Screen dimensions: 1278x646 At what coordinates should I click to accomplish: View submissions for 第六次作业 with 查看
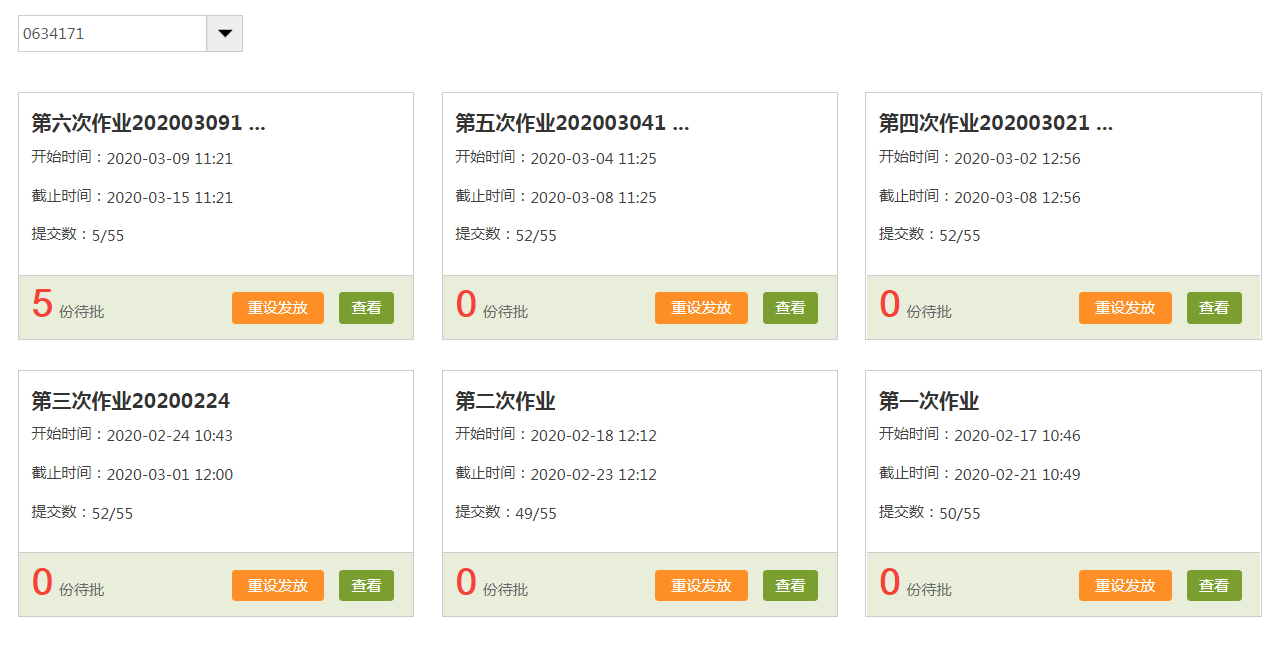[366, 308]
